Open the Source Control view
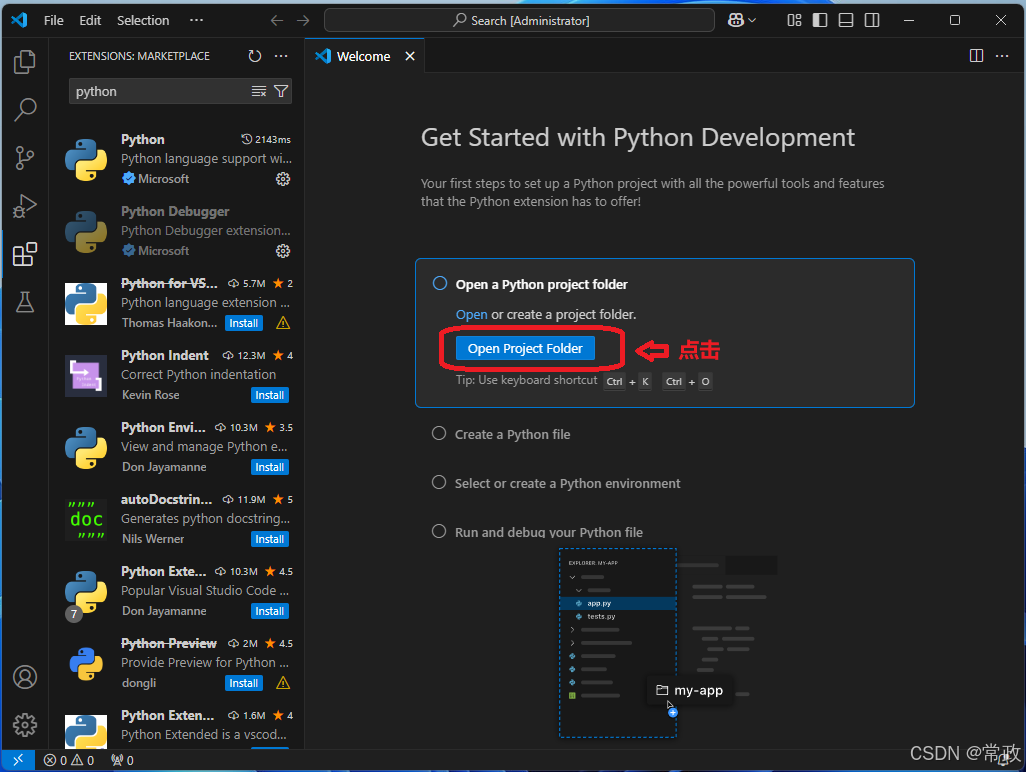The width and height of the screenshot is (1026, 772). (x=25, y=158)
